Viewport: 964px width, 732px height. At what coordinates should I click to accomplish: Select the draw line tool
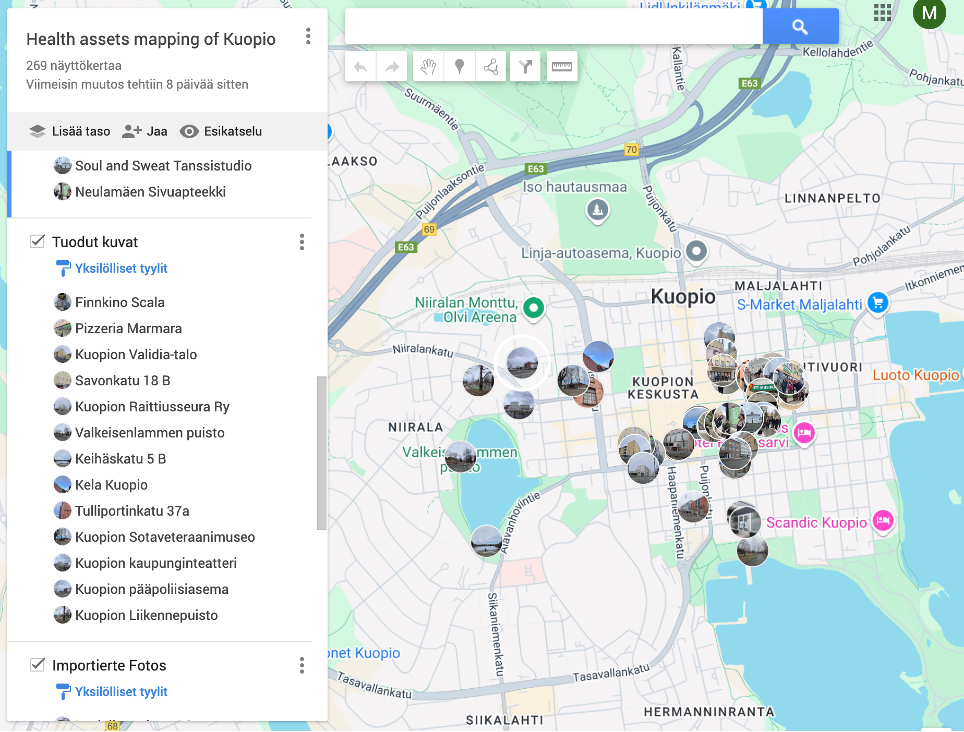click(491, 66)
